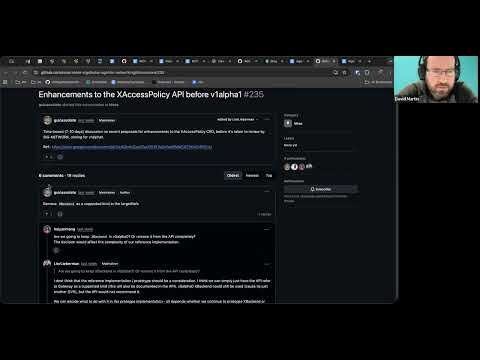Click the label under Labels in sidebar
Screen dimensions: 480x360
pyautogui.click(x=290, y=145)
